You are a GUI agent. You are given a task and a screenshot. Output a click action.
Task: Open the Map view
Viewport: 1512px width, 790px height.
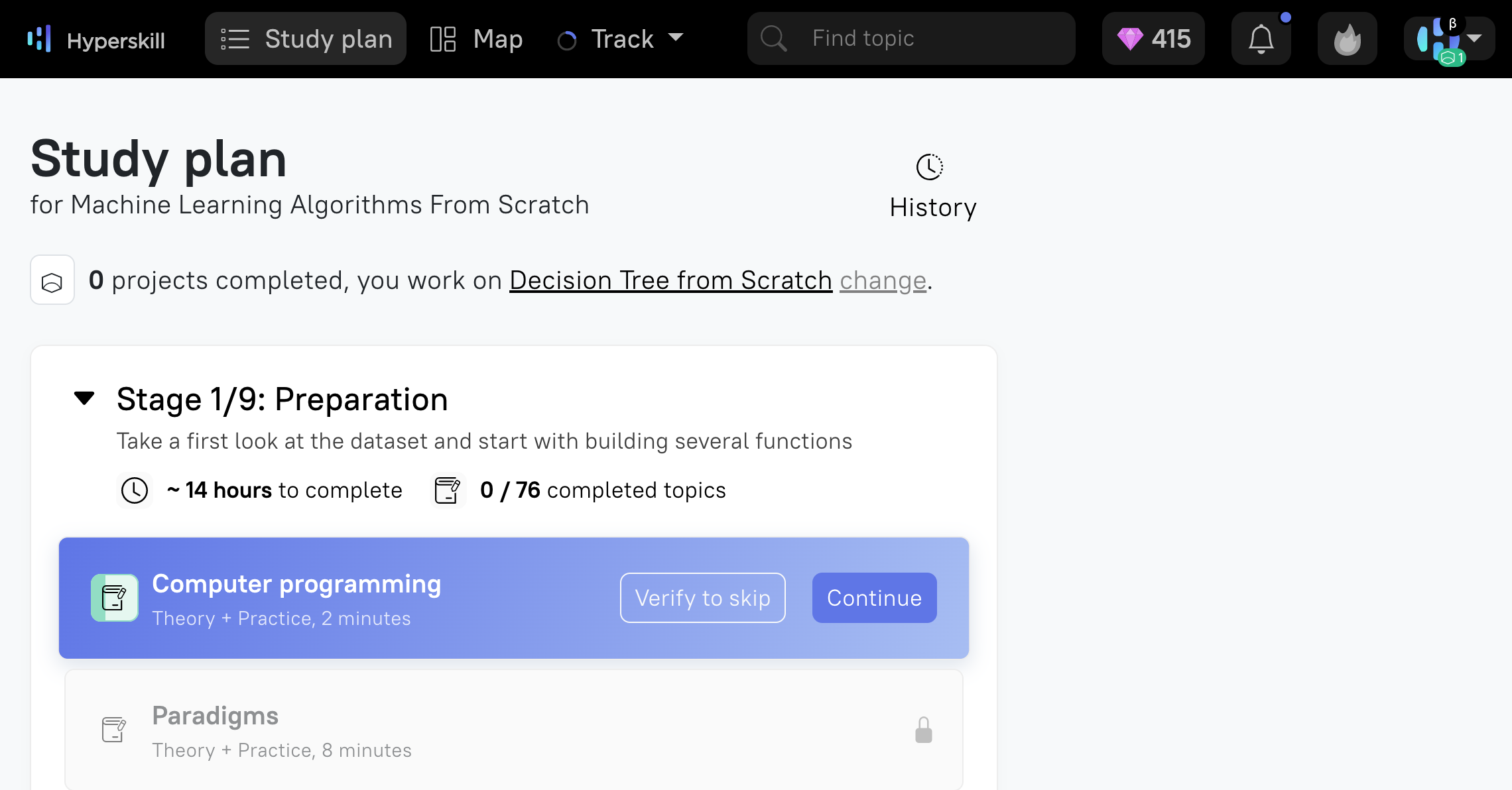coord(476,39)
